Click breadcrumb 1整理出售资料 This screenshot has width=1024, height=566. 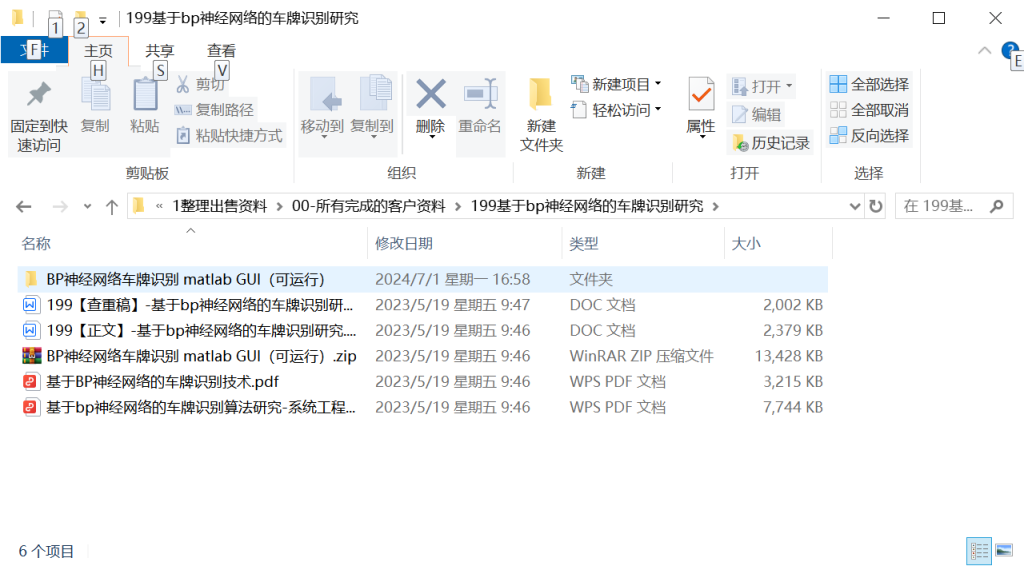coord(219,206)
